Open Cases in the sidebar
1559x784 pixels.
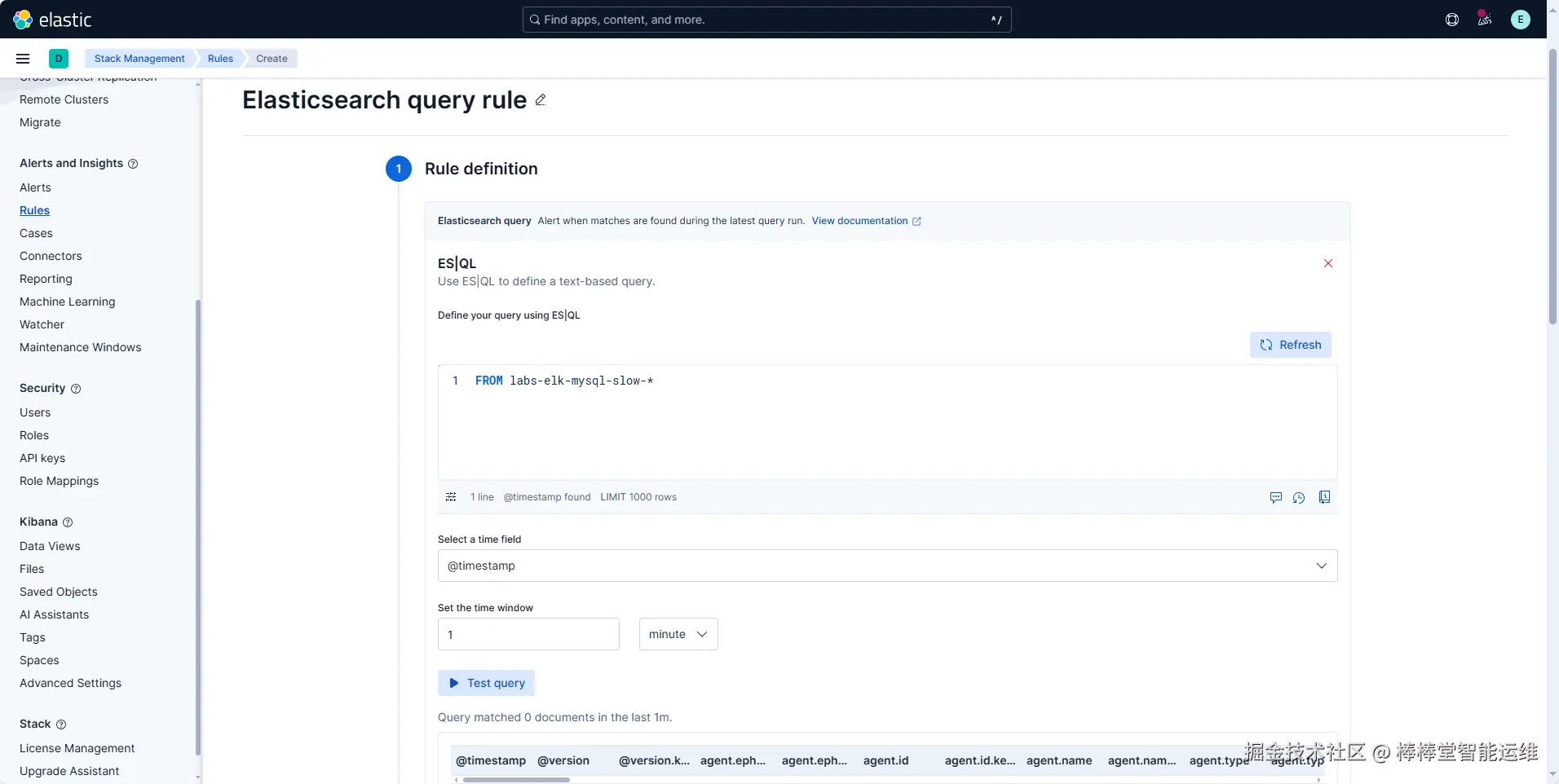[x=36, y=233]
